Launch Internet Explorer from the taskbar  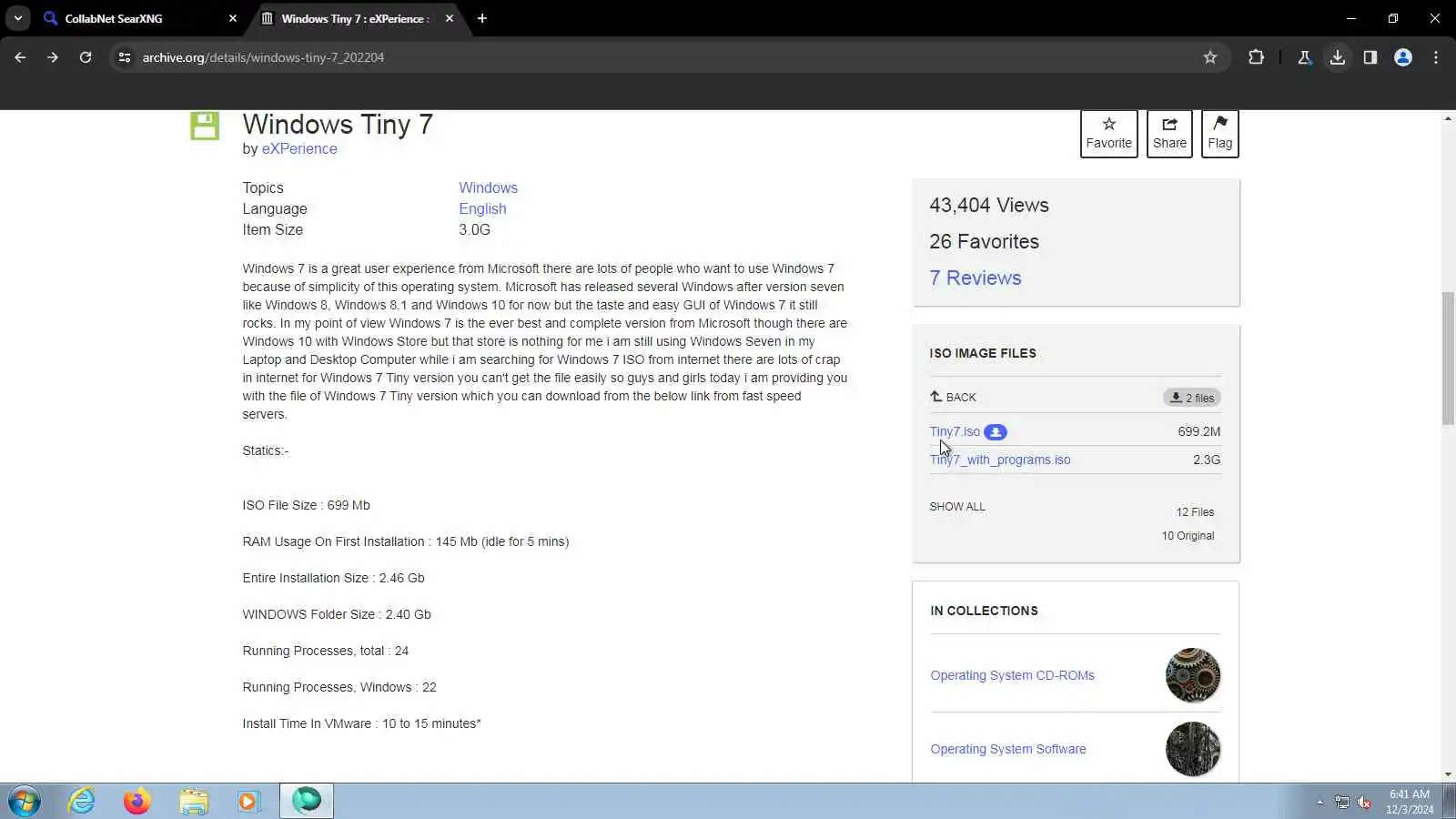[82, 801]
